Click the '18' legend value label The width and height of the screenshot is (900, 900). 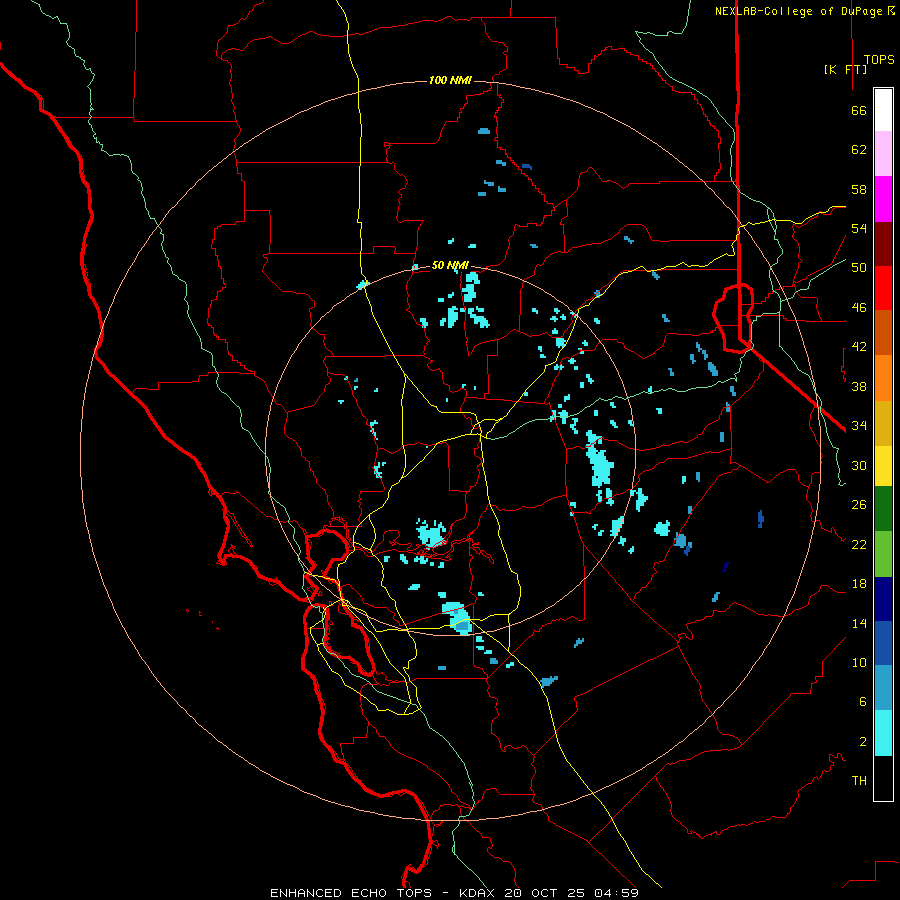click(x=859, y=584)
